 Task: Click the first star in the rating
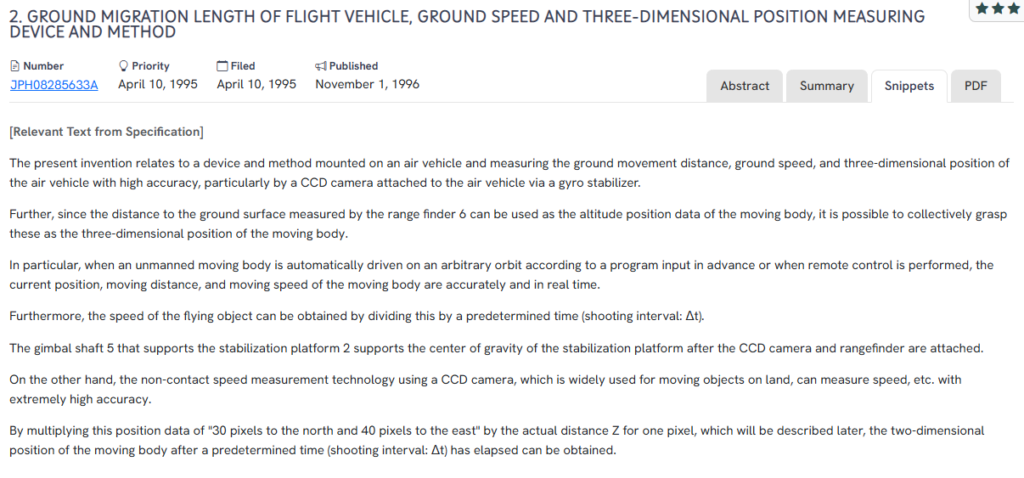(x=983, y=9)
